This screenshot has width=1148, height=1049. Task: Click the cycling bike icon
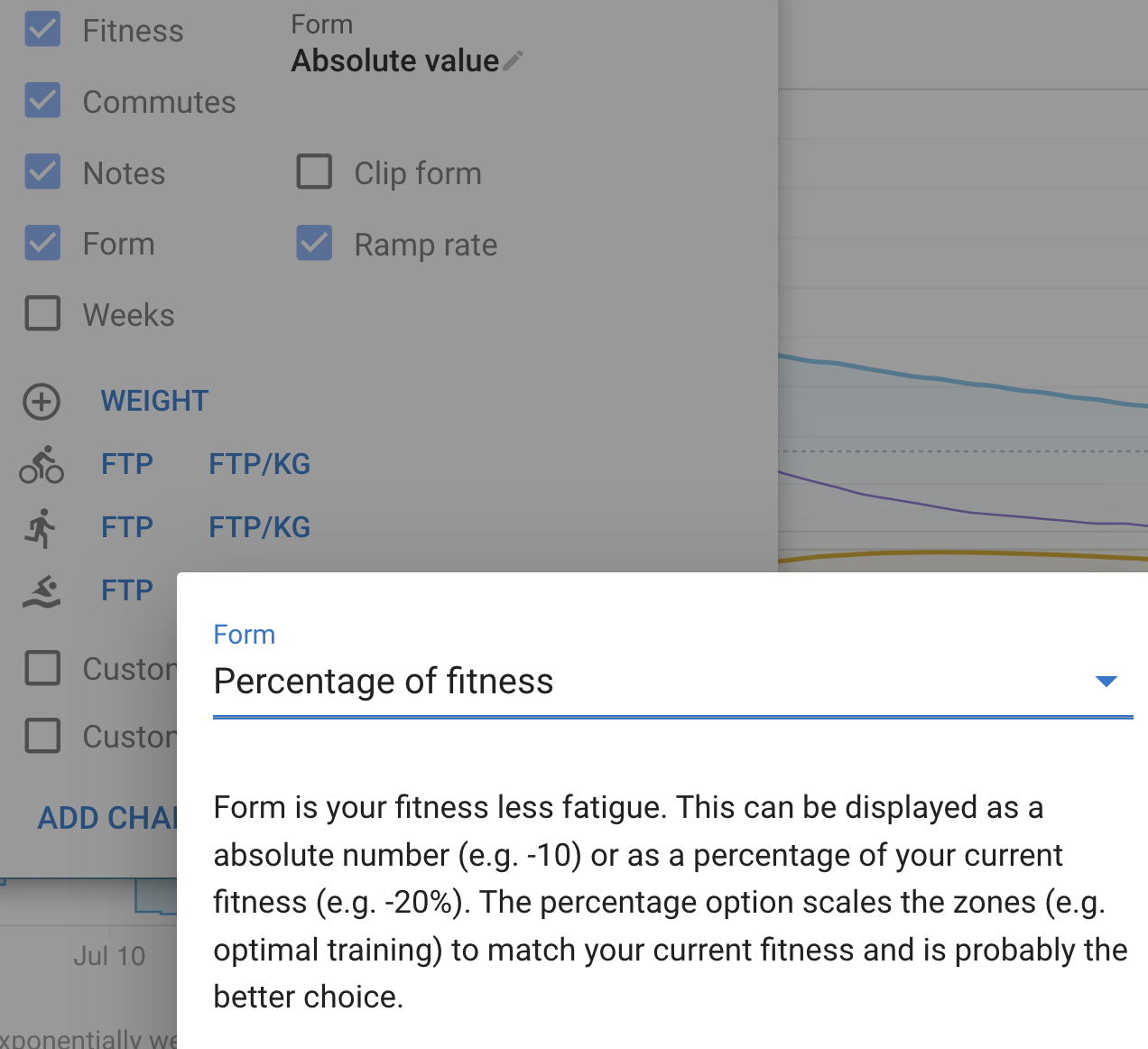click(x=42, y=465)
